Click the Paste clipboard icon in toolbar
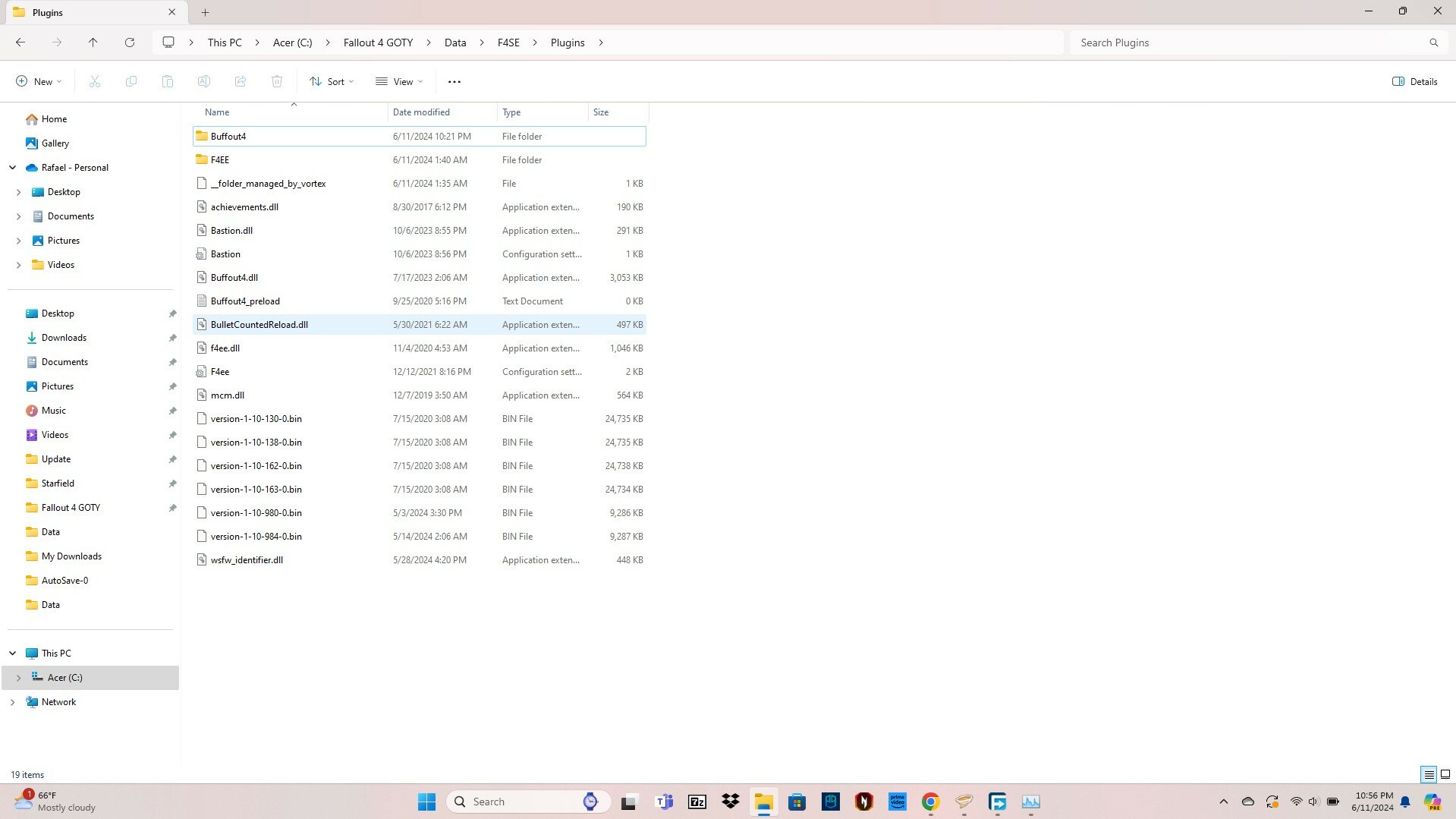The image size is (1456, 819). point(168,81)
